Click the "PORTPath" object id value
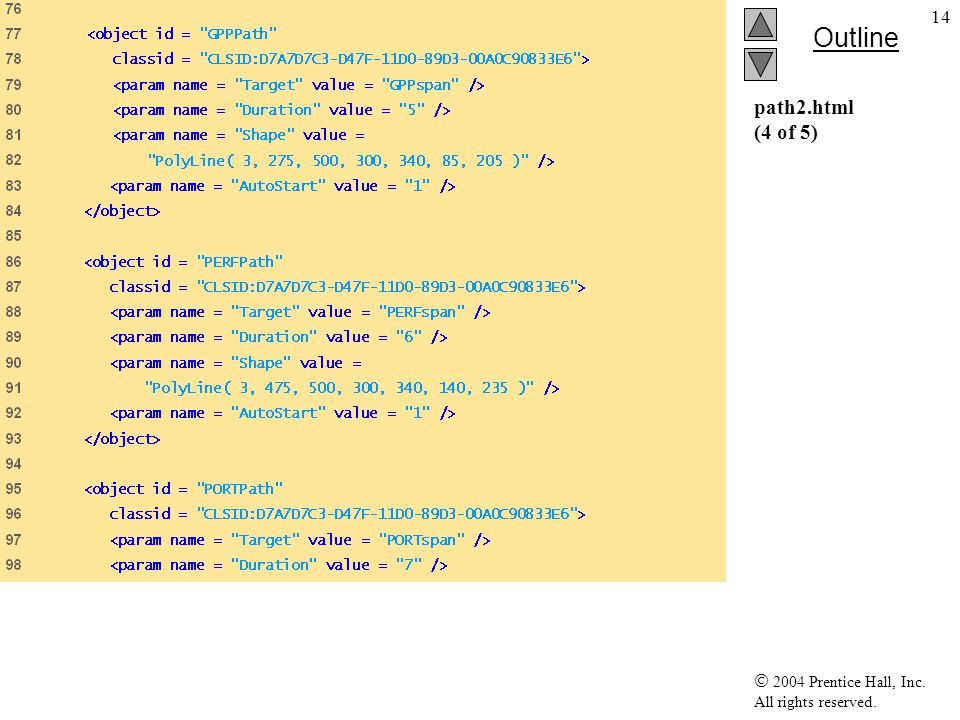The height and width of the screenshot is (720, 960). tap(239, 489)
